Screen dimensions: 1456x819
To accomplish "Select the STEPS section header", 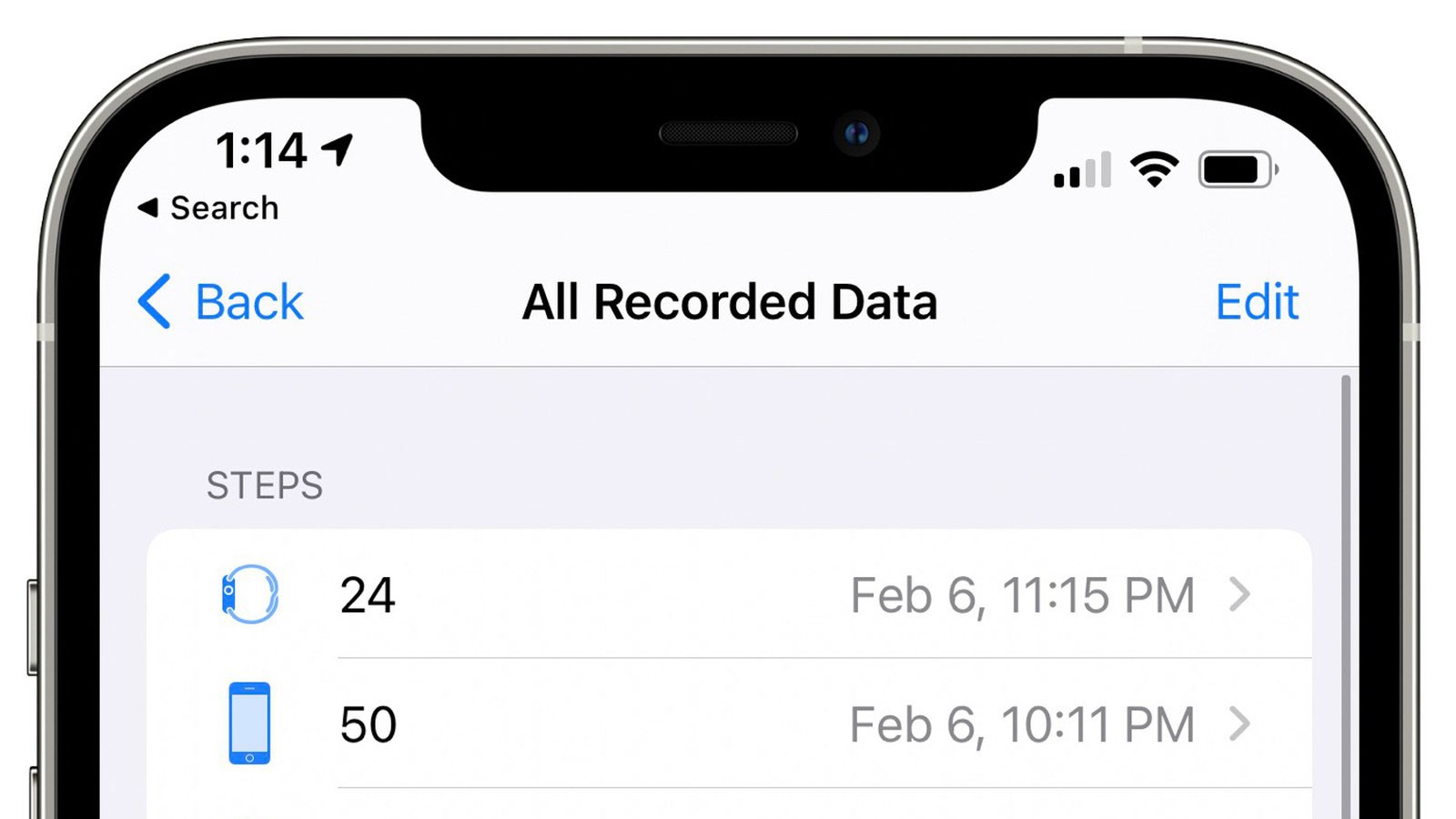I will 265,484.
